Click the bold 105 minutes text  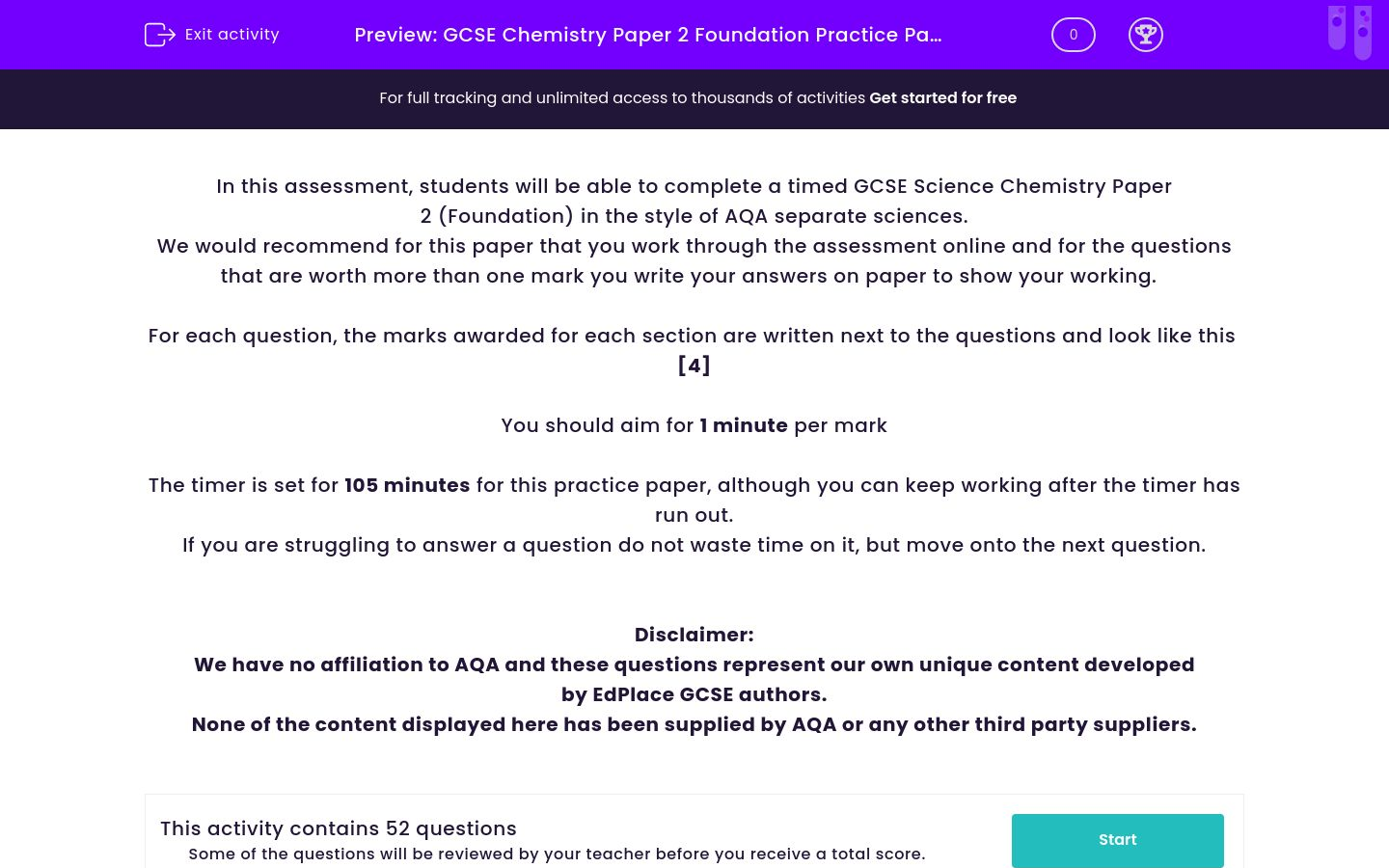pos(407,485)
